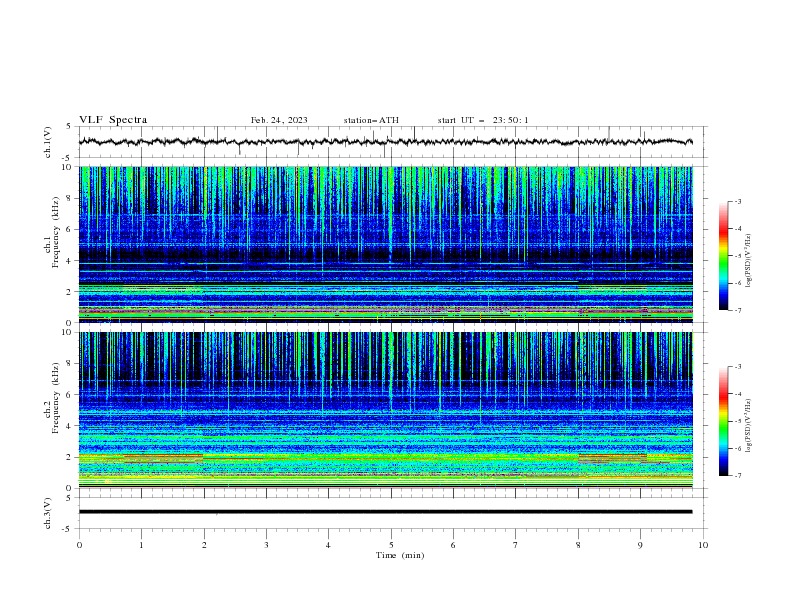792x612 pixels.
Task: Click the ch.1 spectrogram color bar
Action: pyautogui.click(x=724, y=255)
